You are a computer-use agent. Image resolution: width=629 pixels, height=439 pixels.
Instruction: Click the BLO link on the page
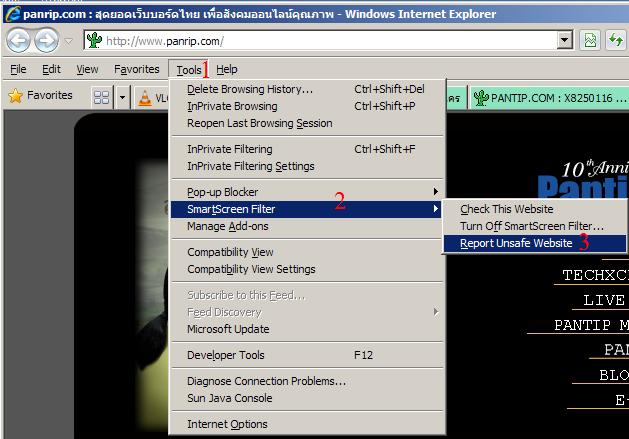click(614, 375)
